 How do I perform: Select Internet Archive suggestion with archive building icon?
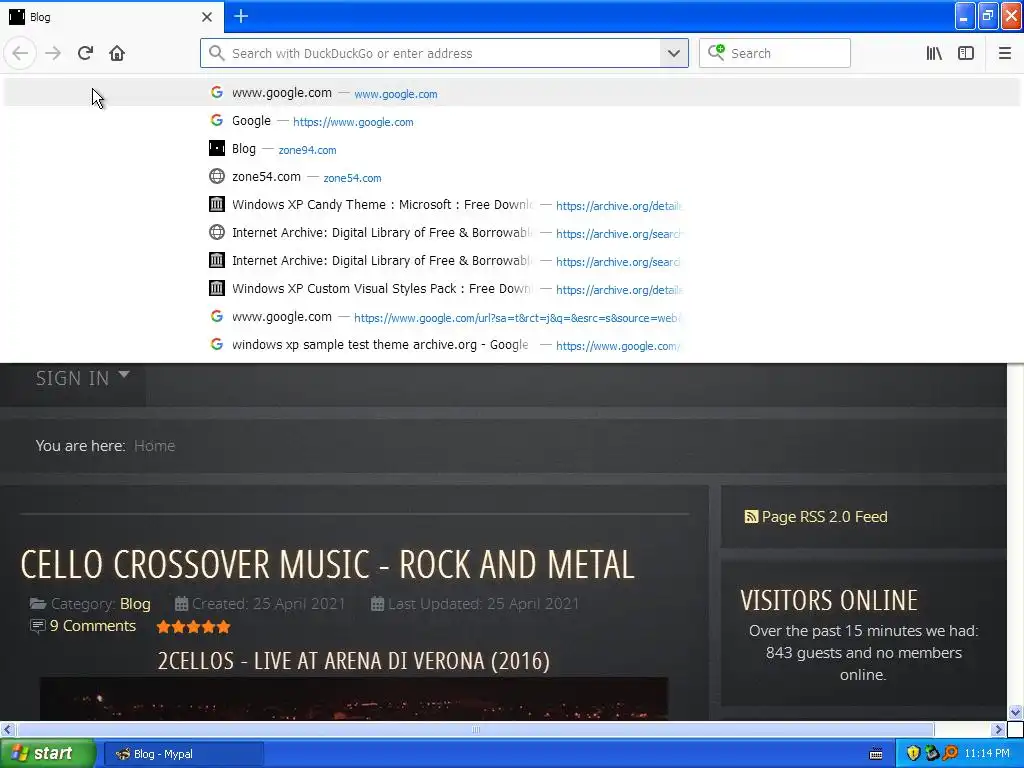(x=512, y=261)
